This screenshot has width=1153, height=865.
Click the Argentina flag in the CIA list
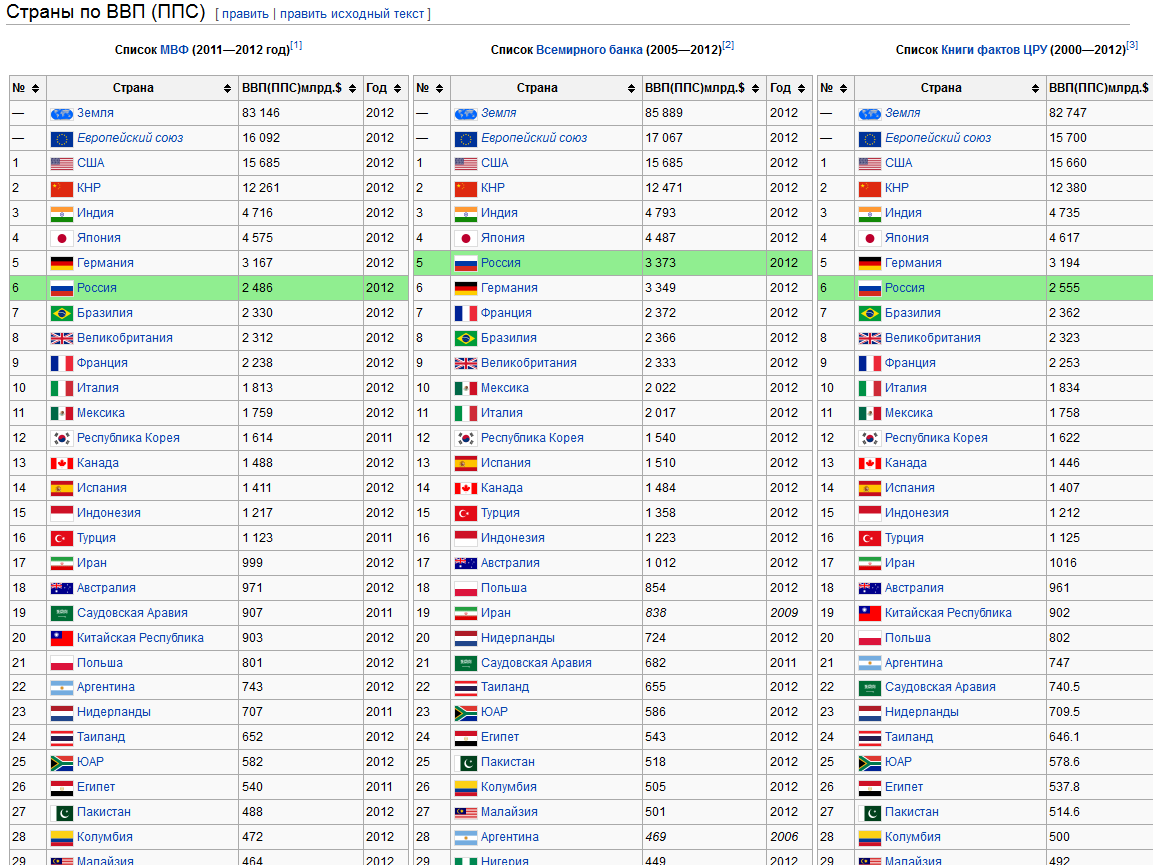869,663
